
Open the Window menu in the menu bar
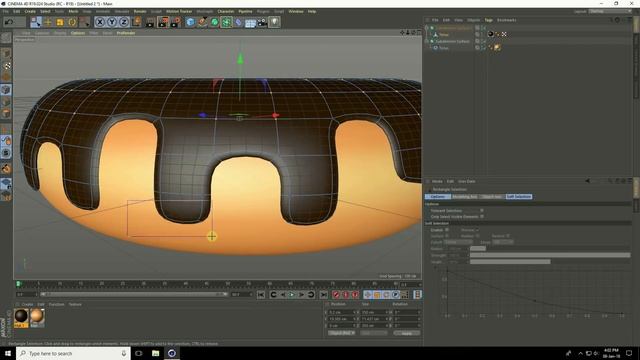point(296,11)
